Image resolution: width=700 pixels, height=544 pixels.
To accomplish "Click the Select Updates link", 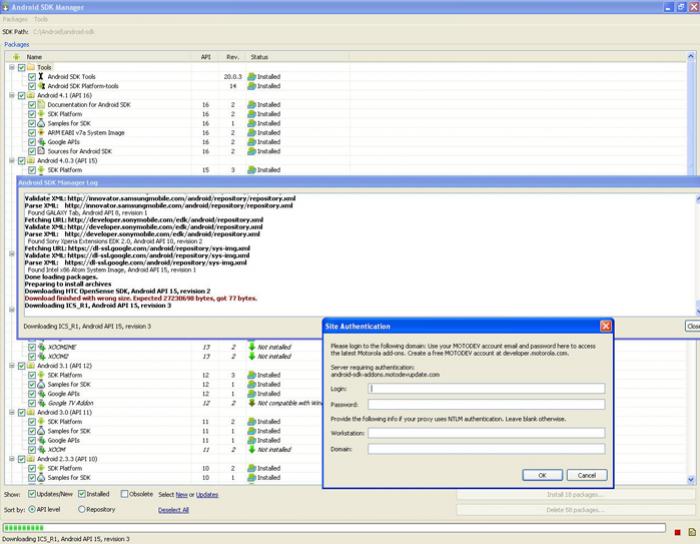I will tap(207, 494).
